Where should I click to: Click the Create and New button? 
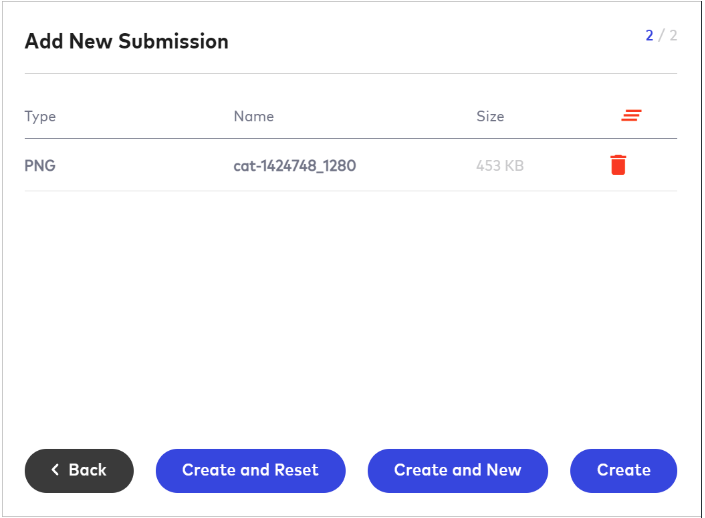click(x=458, y=470)
